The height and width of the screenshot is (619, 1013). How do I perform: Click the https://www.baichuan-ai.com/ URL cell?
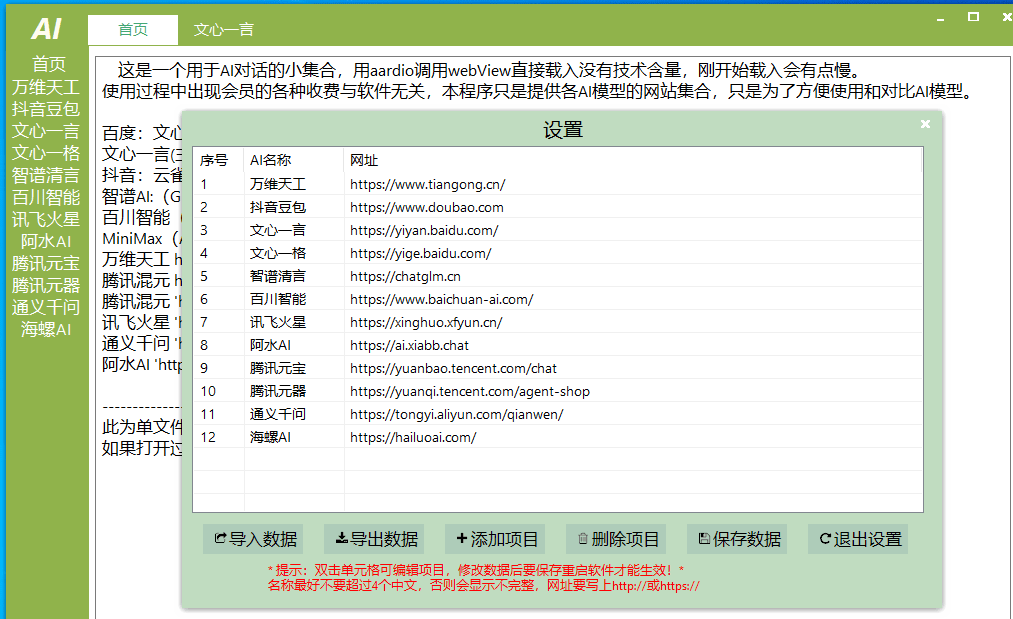[x=633, y=299]
